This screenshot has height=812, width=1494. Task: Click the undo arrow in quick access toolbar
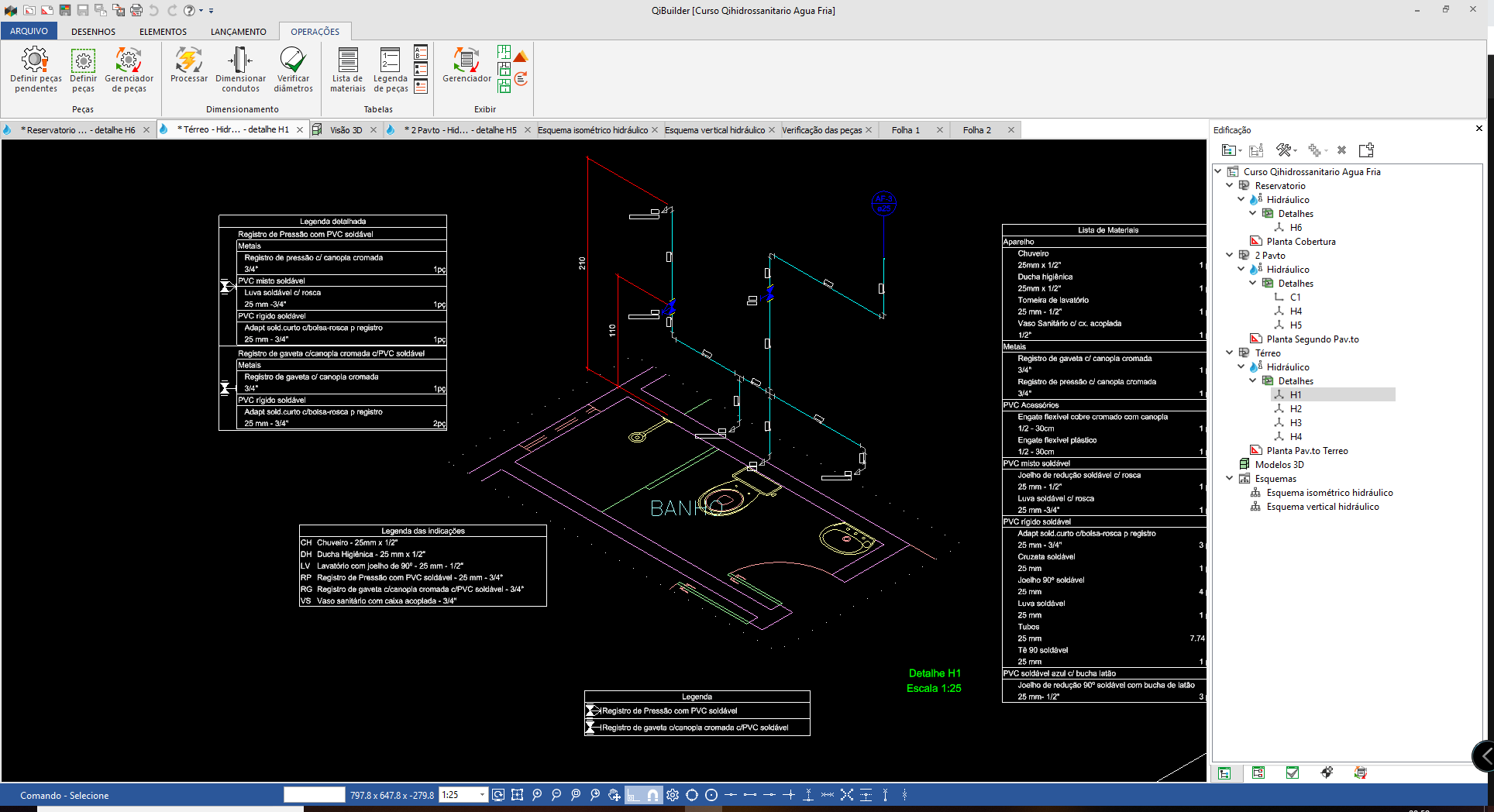(x=153, y=10)
